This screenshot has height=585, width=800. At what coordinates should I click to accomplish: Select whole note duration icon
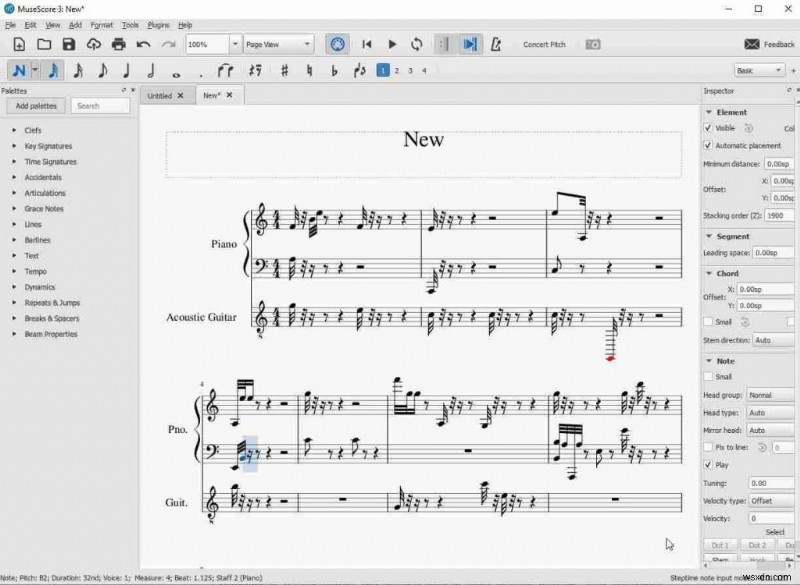177,74
